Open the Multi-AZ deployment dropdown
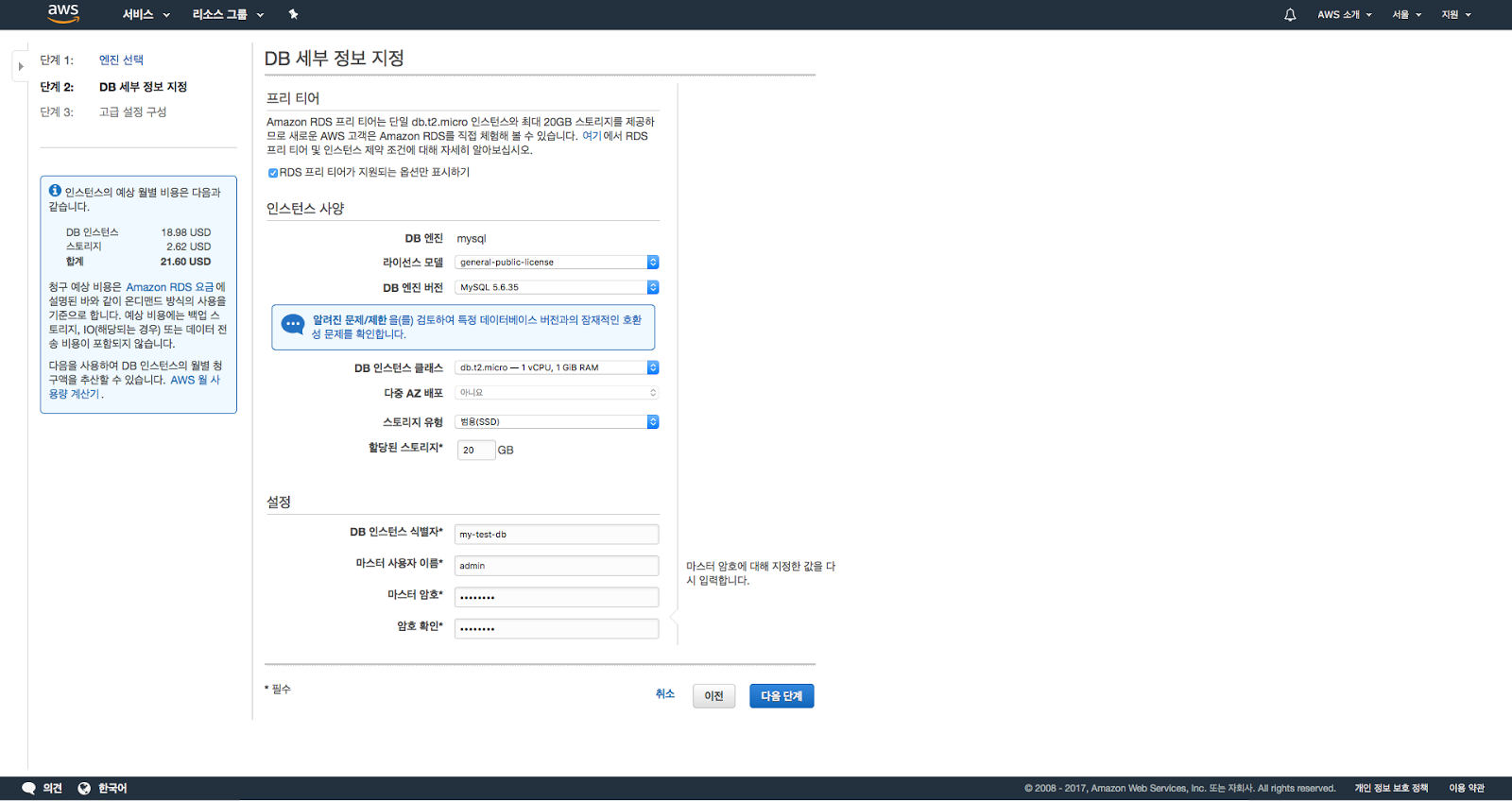 [557, 393]
